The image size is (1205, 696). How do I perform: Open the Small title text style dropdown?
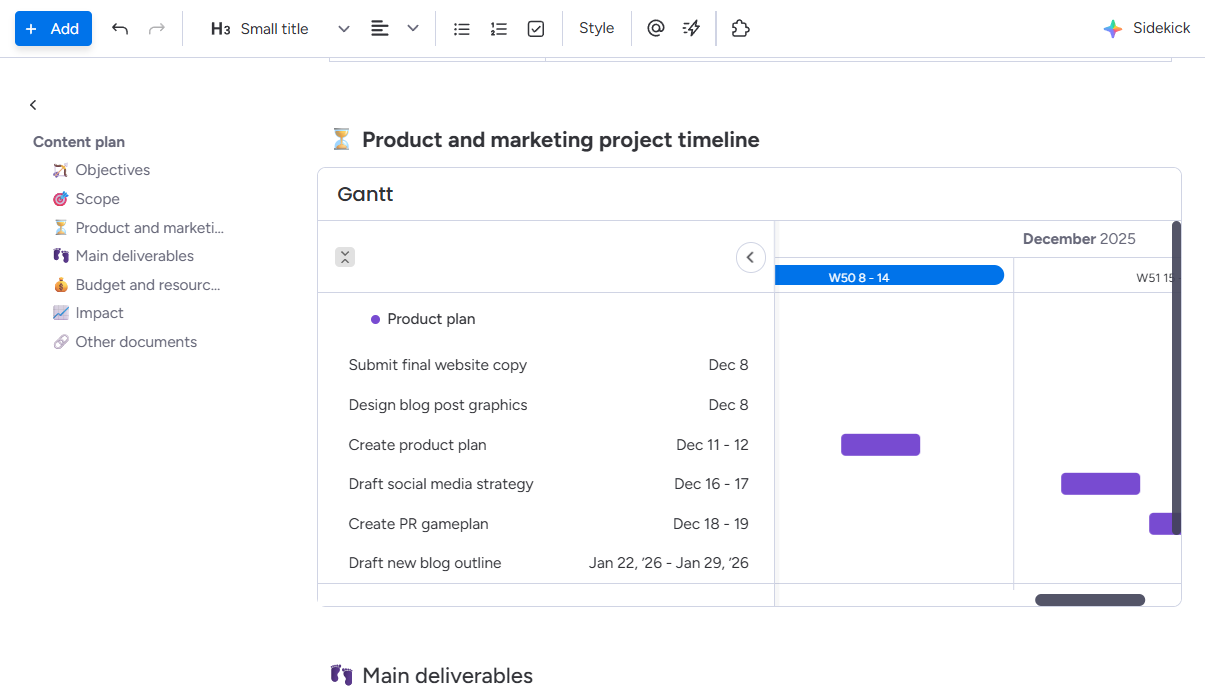pyautogui.click(x=280, y=29)
